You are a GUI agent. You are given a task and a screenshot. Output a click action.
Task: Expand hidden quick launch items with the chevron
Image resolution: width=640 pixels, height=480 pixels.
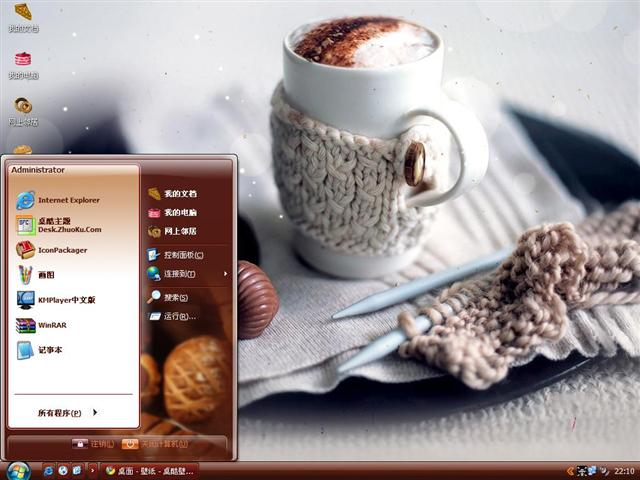click(x=93, y=471)
